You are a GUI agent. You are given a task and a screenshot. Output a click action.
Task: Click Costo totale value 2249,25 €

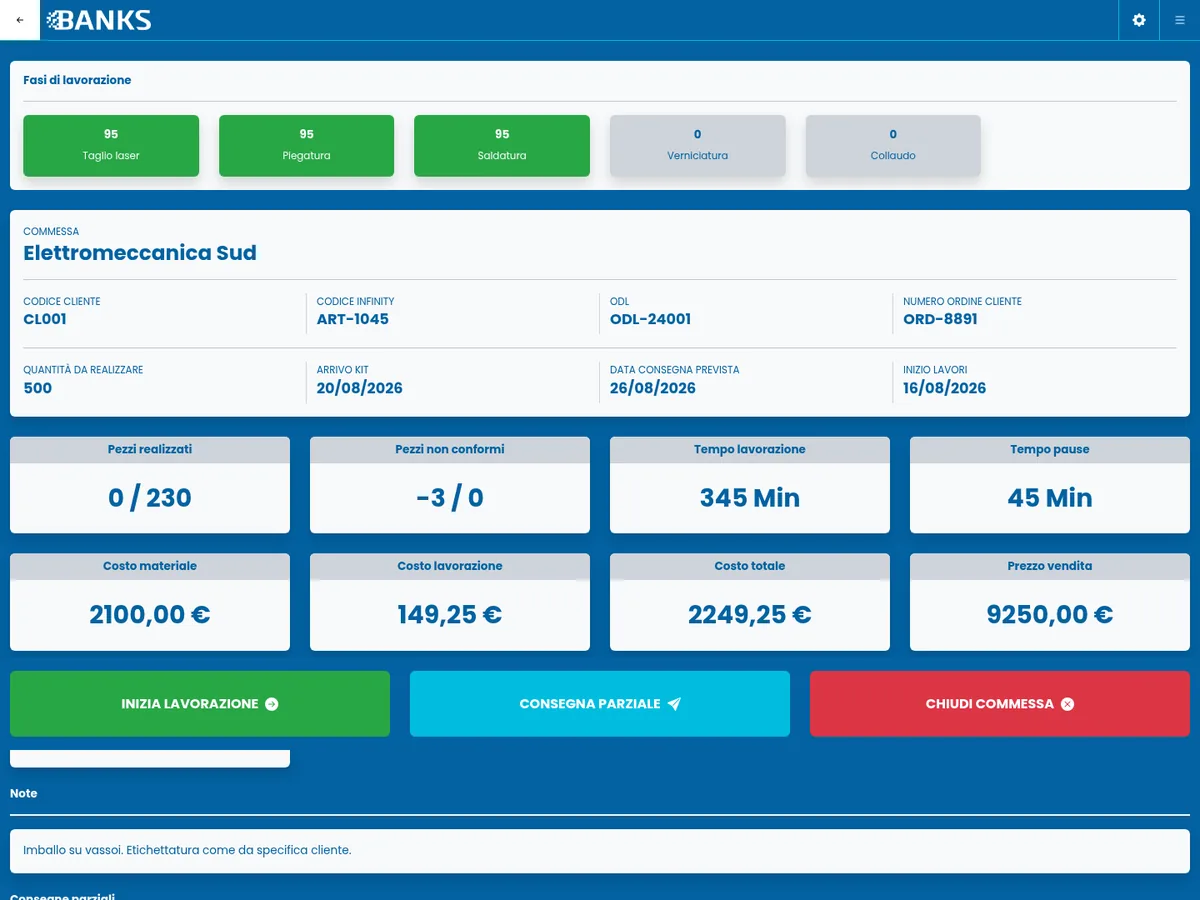750,614
